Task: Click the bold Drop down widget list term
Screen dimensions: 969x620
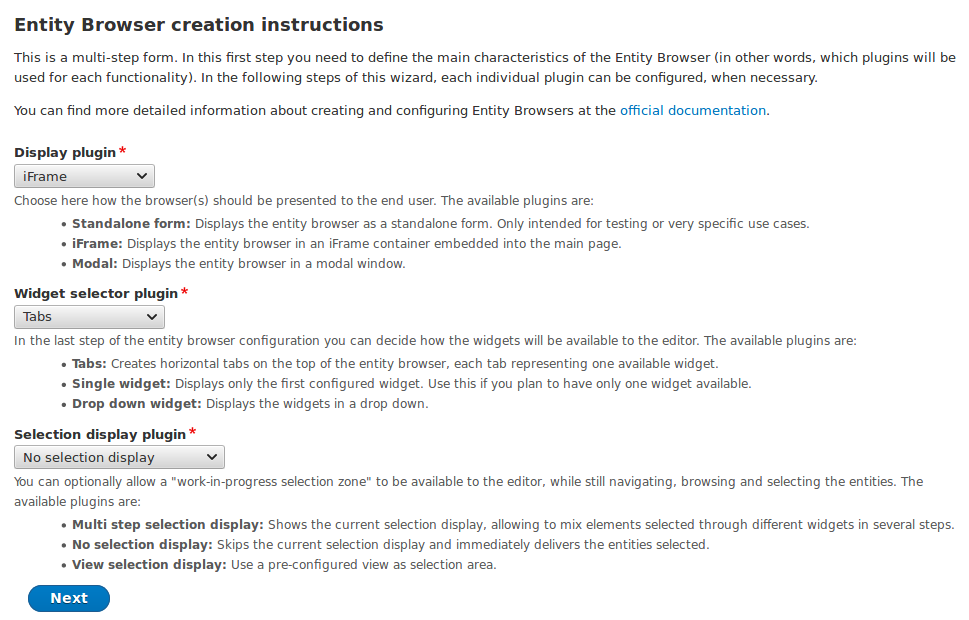Action: [137, 404]
